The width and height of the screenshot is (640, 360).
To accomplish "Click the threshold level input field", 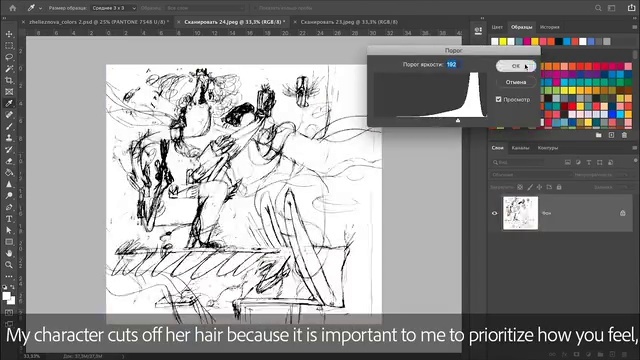I will [x=453, y=64].
